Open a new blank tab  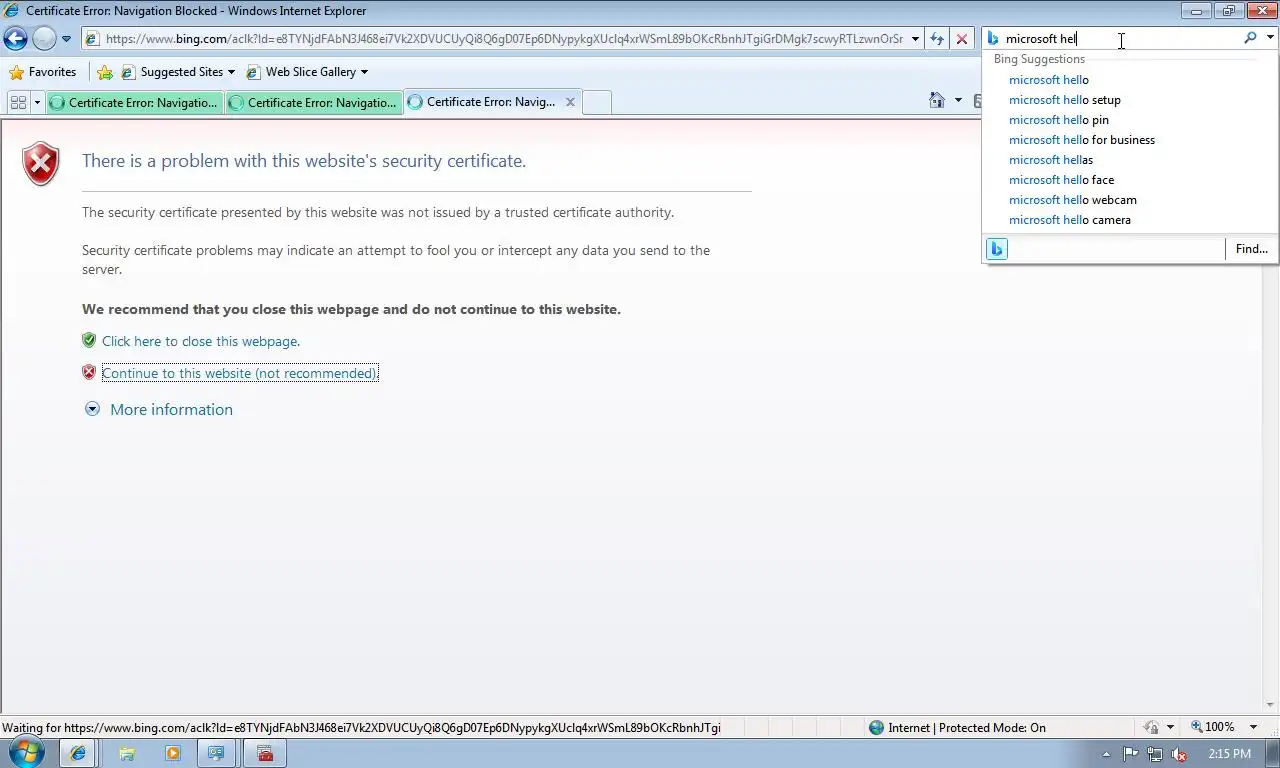coord(596,102)
